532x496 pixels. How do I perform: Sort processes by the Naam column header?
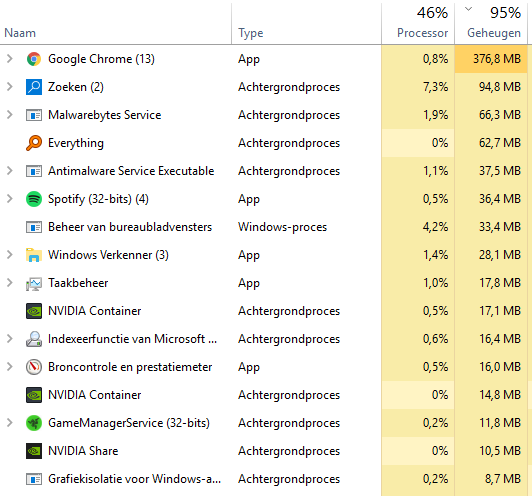(116, 24)
